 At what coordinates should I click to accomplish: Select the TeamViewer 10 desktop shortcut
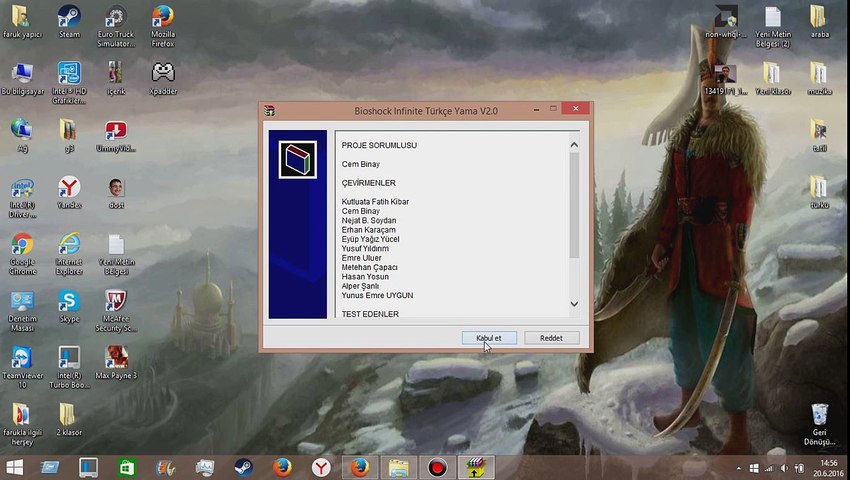[x=22, y=368]
